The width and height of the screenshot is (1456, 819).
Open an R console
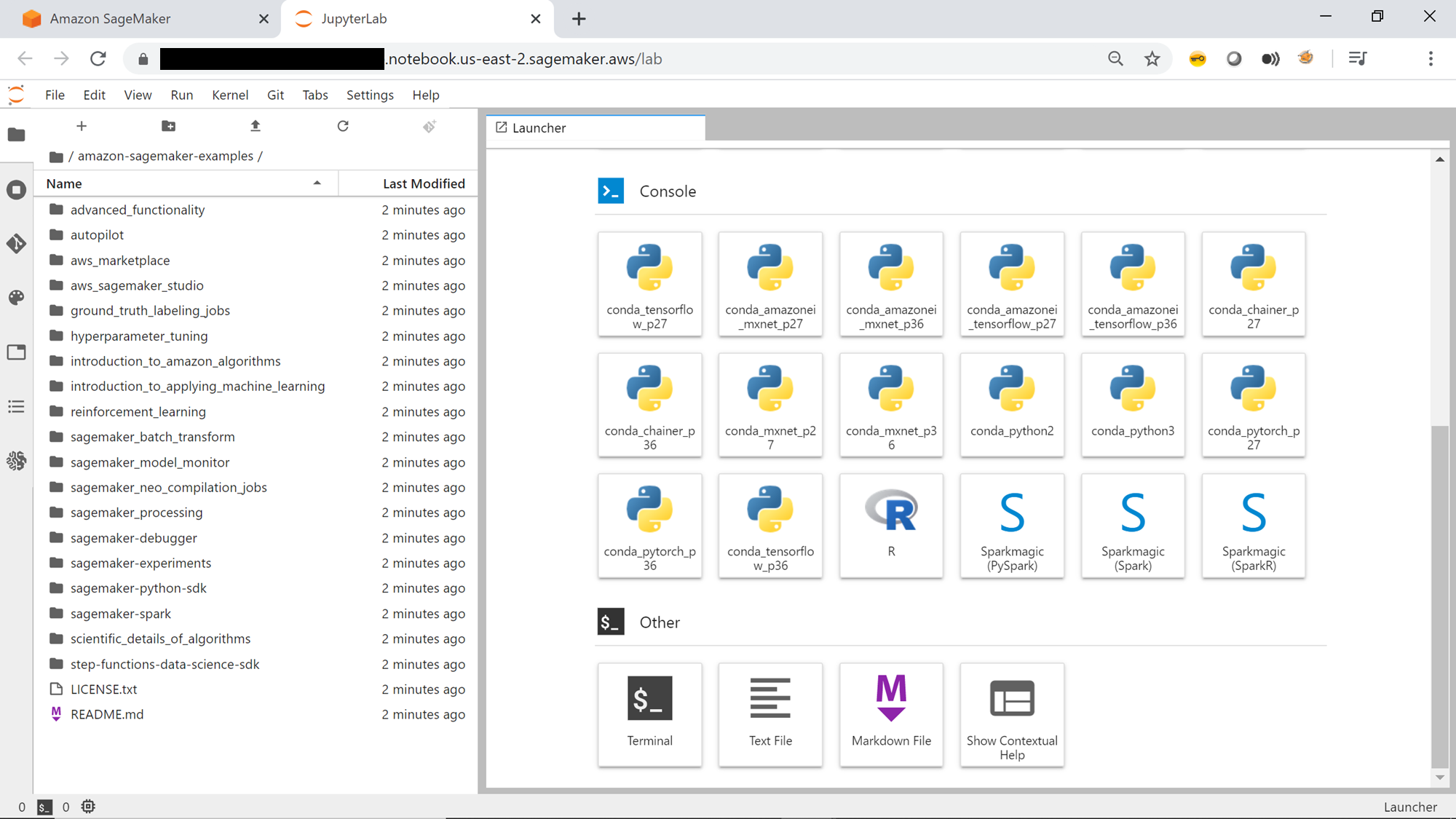pyautogui.click(x=891, y=525)
